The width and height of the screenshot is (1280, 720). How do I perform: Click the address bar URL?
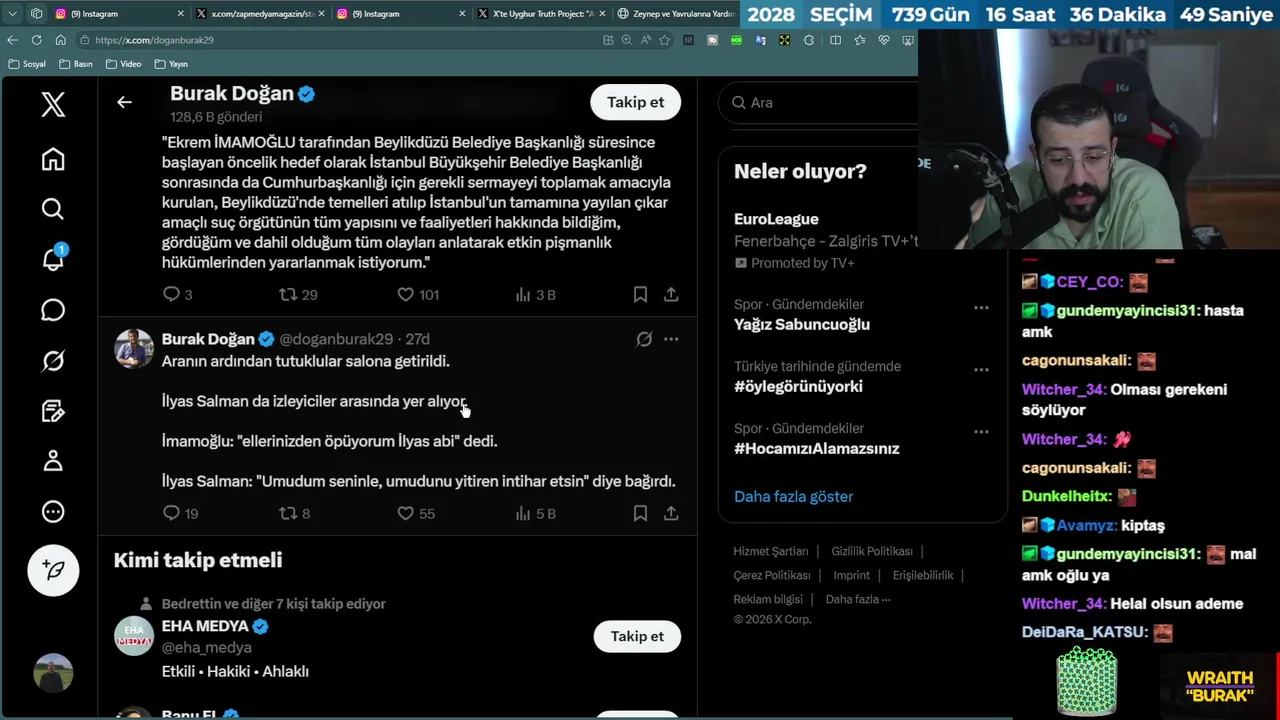pos(155,40)
